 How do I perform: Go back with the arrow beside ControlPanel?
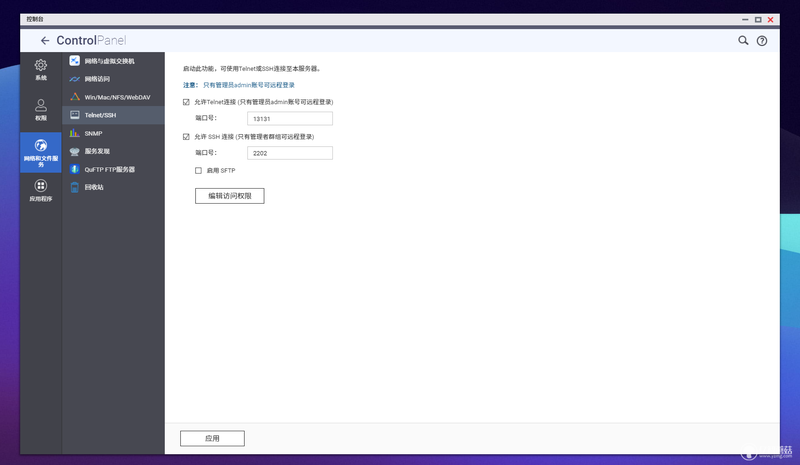coord(45,40)
